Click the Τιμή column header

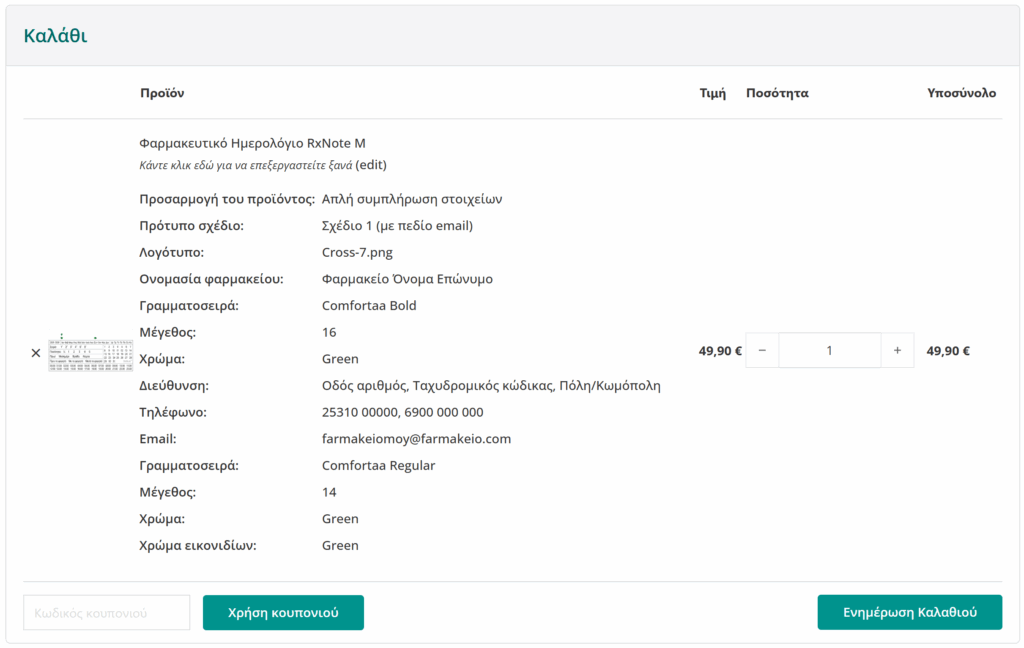(x=712, y=93)
